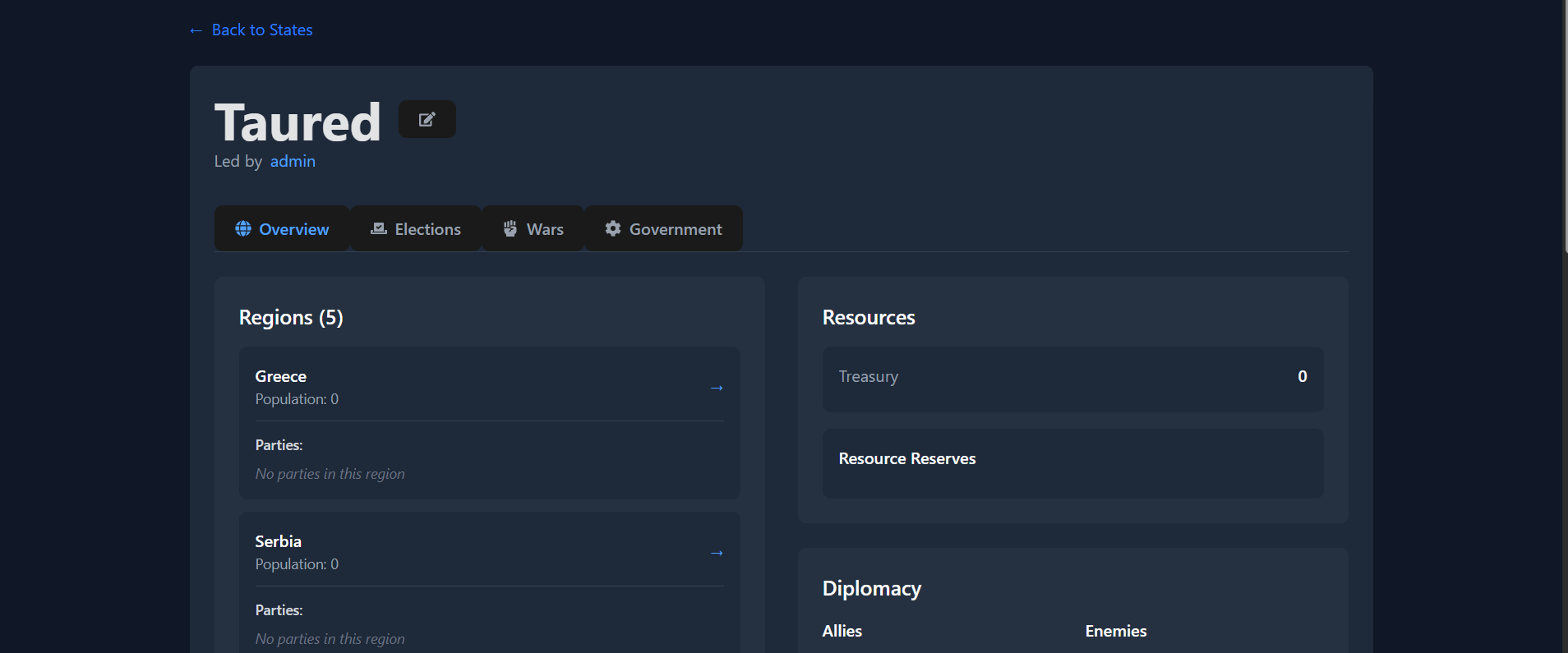Click Serbia's 'No parties in this region' text
1568x653 pixels.
(330, 639)
